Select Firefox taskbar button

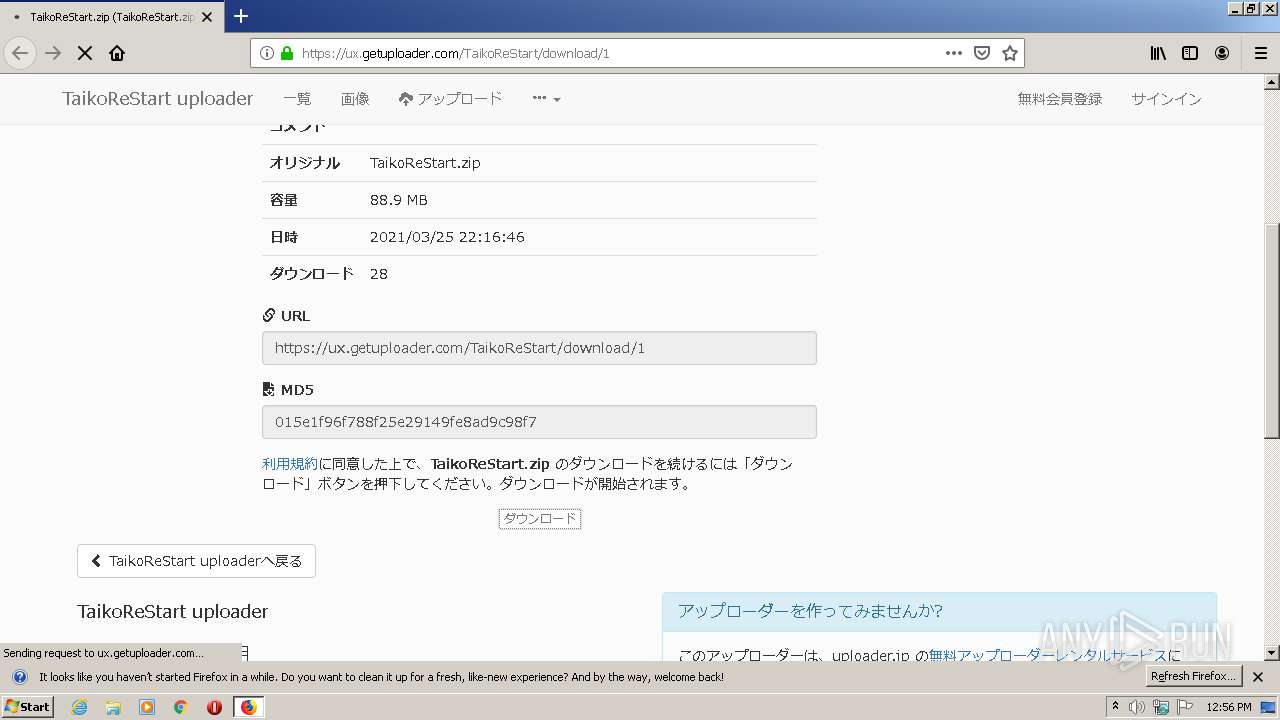[x=248, y=707]
